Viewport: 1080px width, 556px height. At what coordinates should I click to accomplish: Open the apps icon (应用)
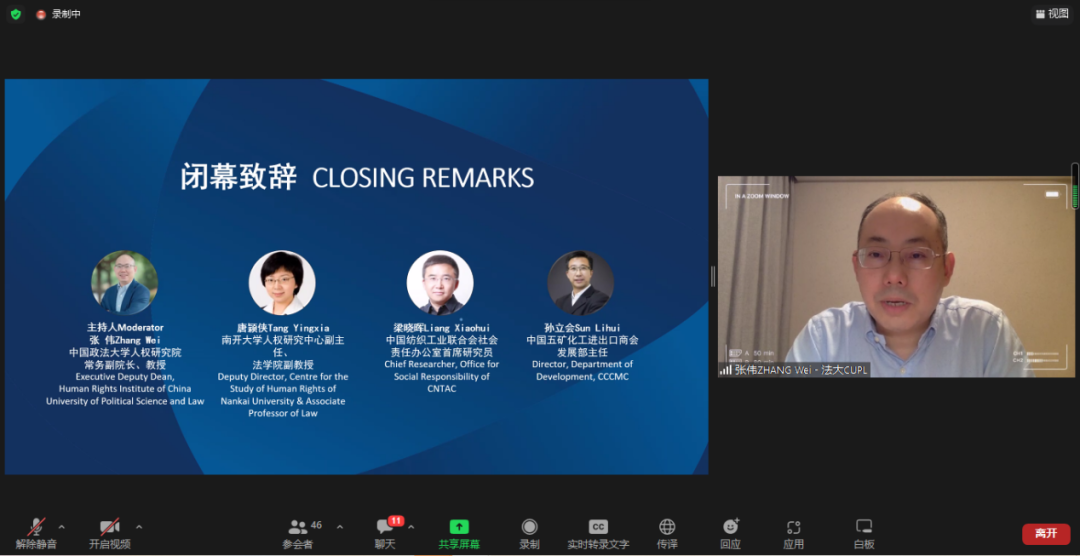pos(794,527)
